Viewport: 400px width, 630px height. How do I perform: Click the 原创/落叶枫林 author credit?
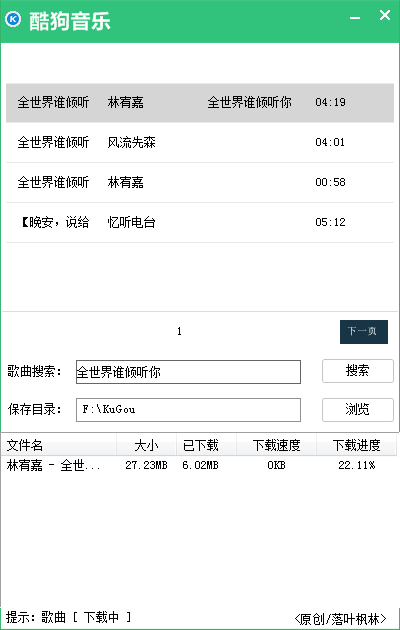pos(340,618)
